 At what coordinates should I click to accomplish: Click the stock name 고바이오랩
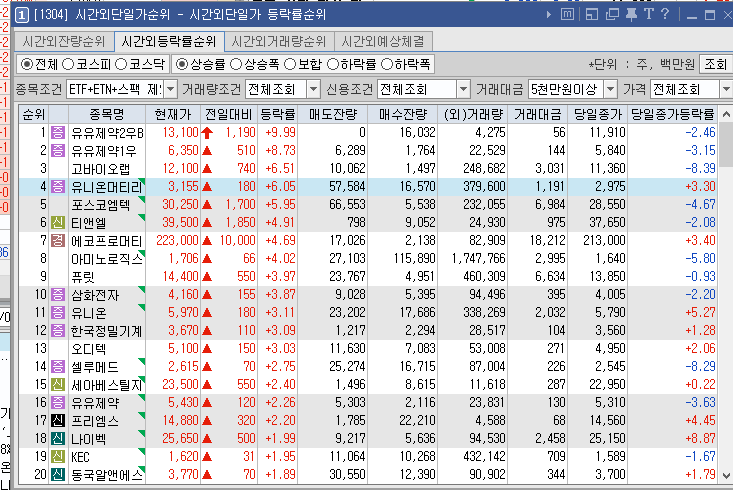coord(101,169)
